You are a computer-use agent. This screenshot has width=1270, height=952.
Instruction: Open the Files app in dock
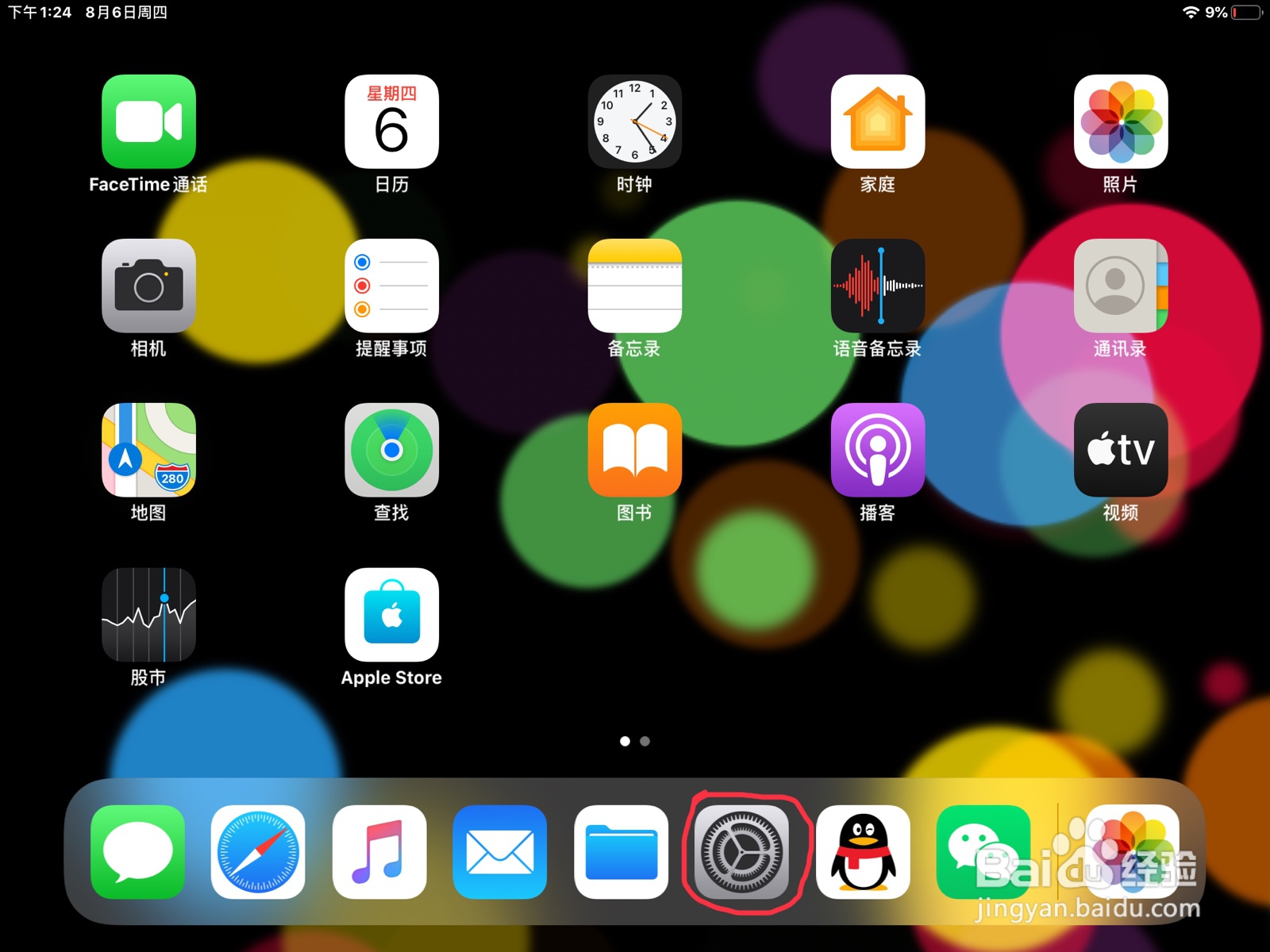[x=621, y=852]
